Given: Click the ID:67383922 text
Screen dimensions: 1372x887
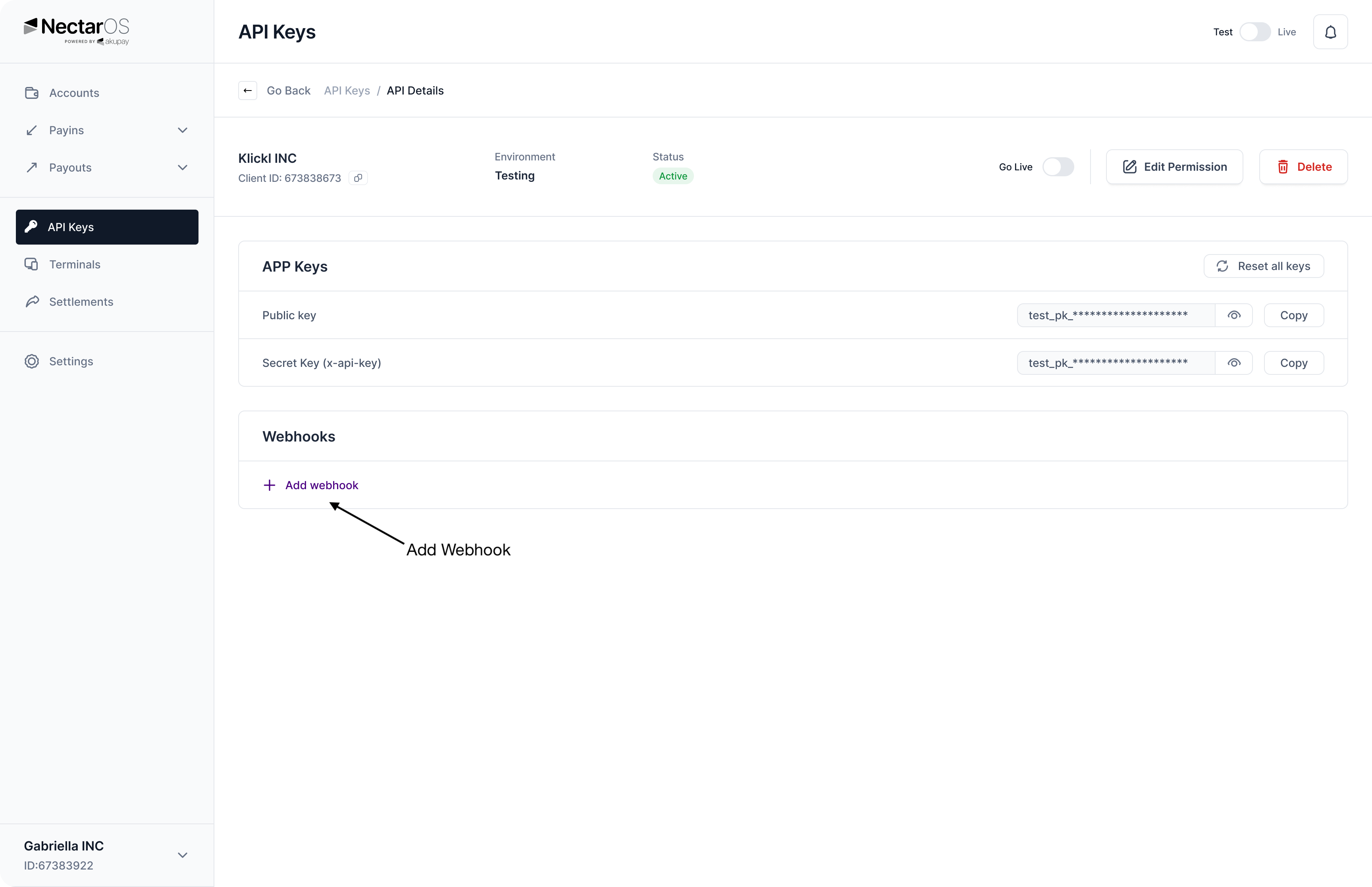Looking at the screenshot, I should pyautogui.click(x=58, y=866).
